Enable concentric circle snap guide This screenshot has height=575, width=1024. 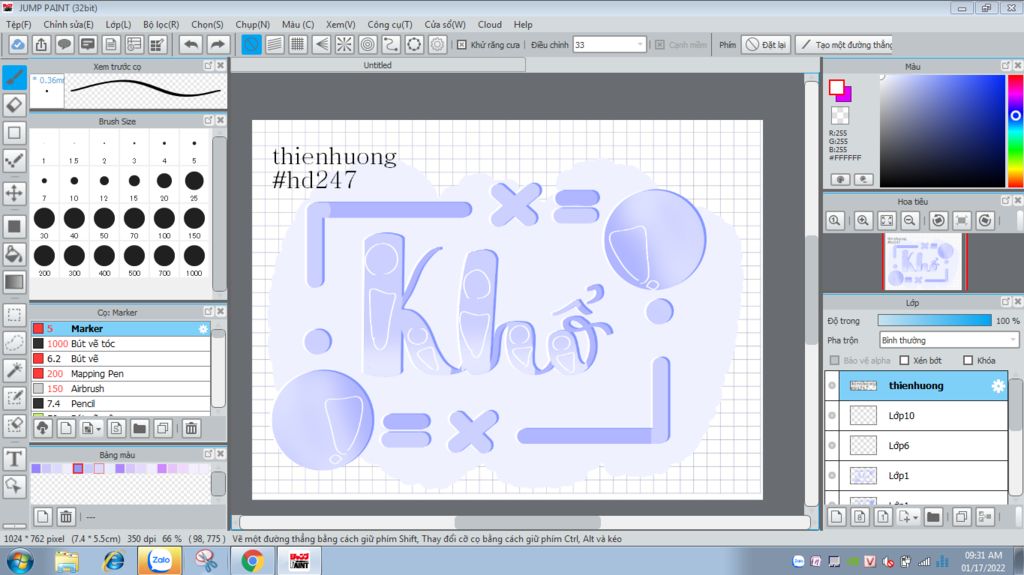[368, 44]
